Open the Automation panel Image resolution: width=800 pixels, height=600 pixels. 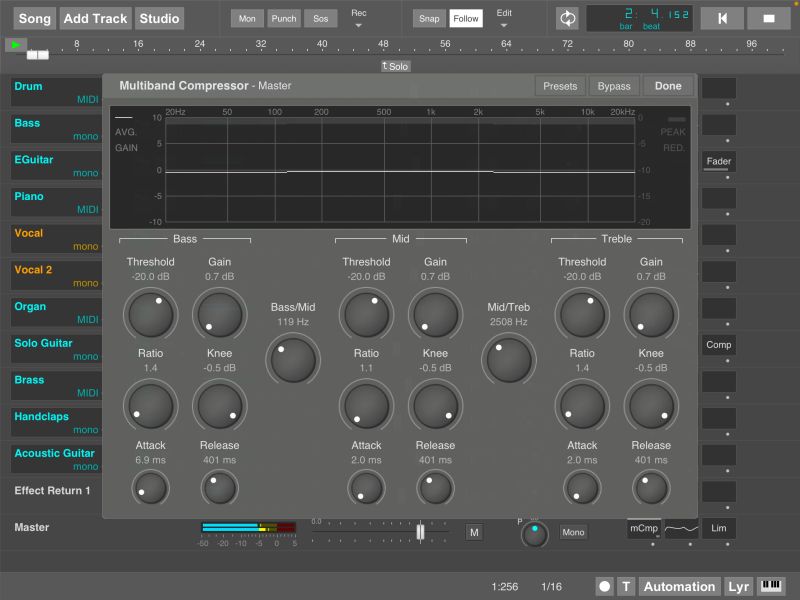pyautogui.click(x=679, y=587)
